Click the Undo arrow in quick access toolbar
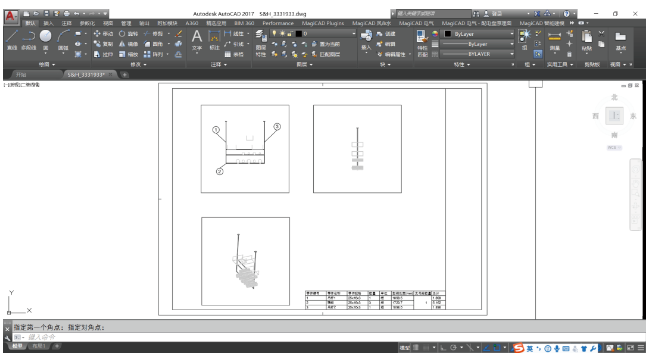651x360 pixels. click(76, 14)
